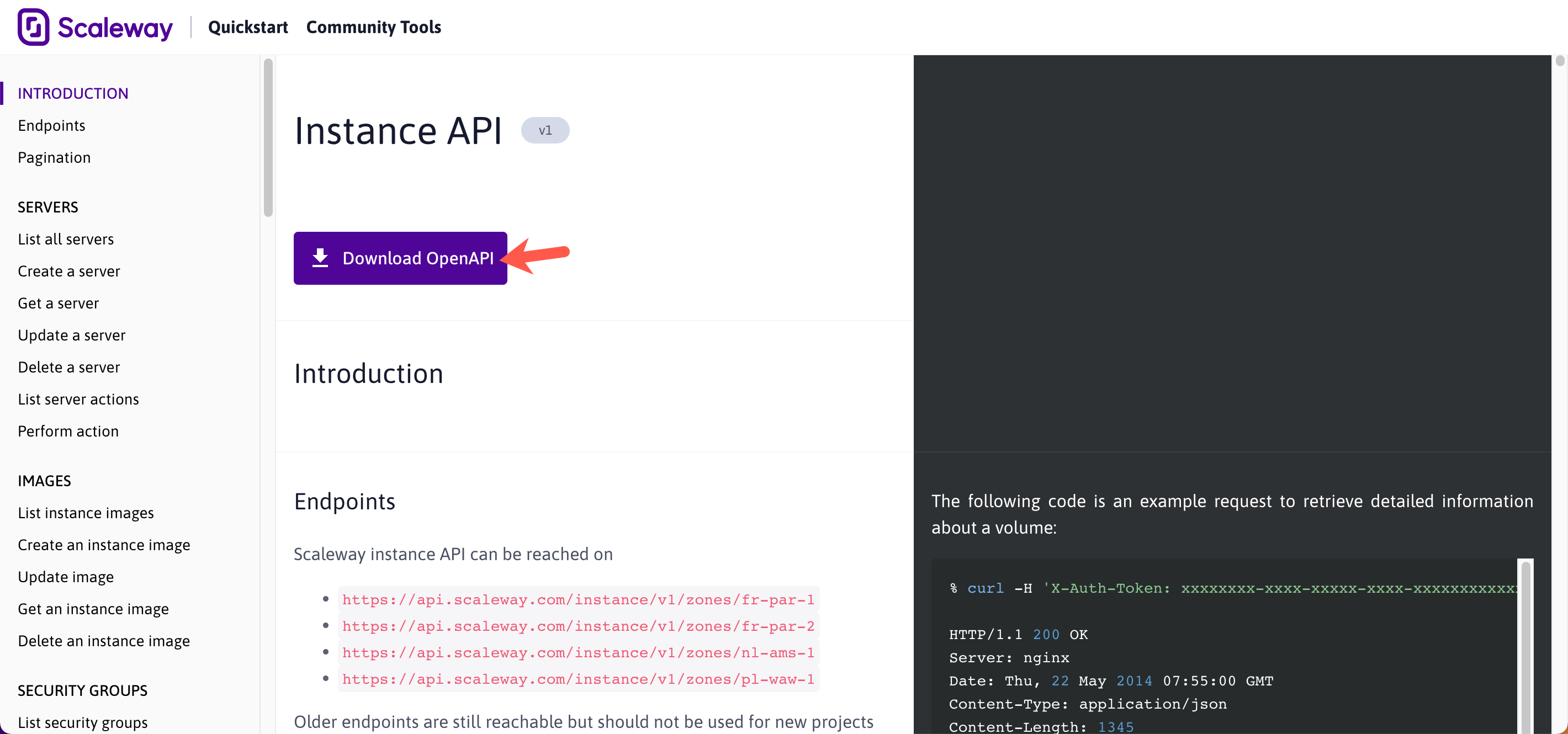Screen dimensions: 1568x734
Task: Open Community Tools in top navigation
Action: click(373, 27)
